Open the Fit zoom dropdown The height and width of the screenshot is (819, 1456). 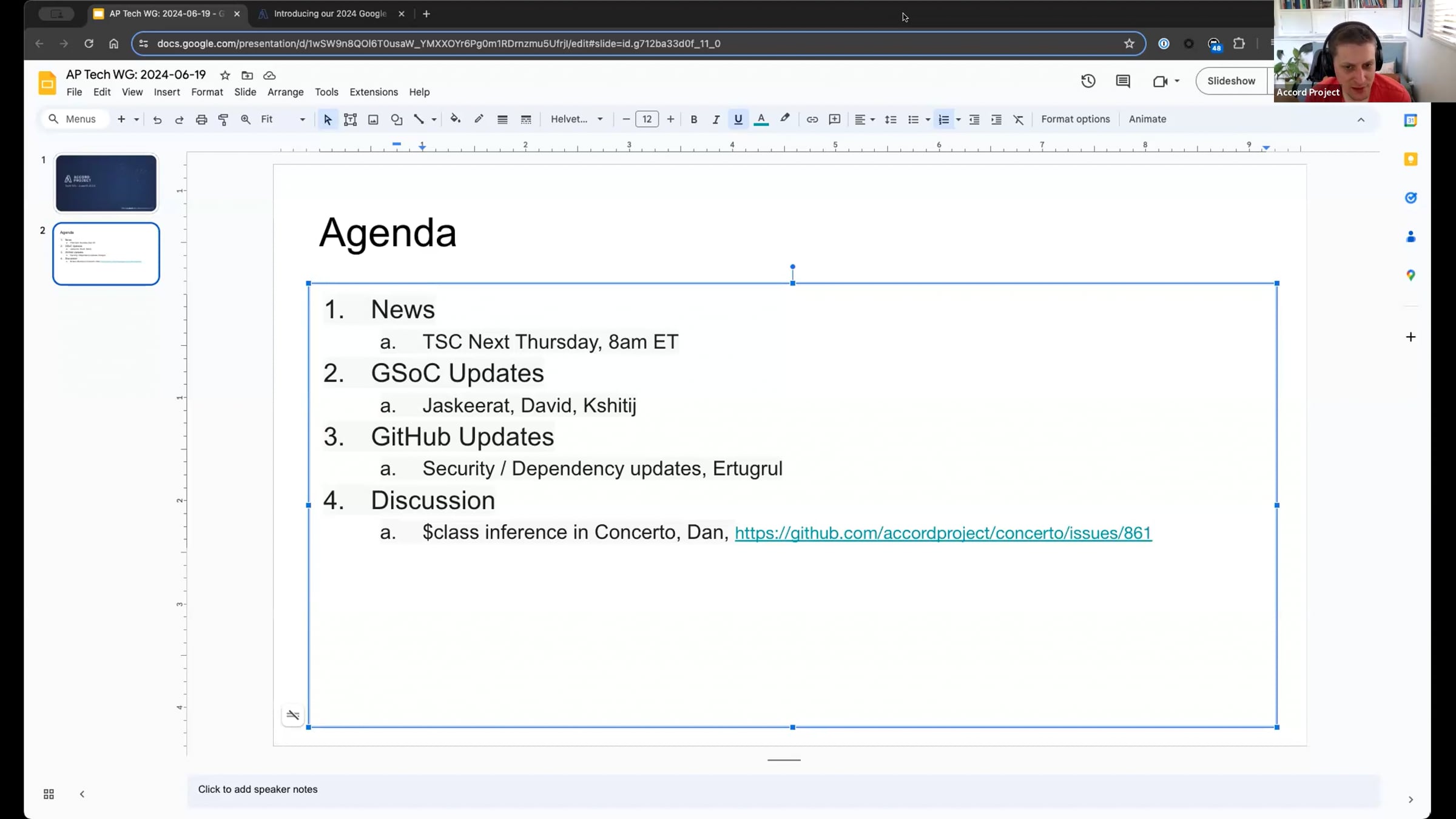pyautogui.click(x=283, y=120)
